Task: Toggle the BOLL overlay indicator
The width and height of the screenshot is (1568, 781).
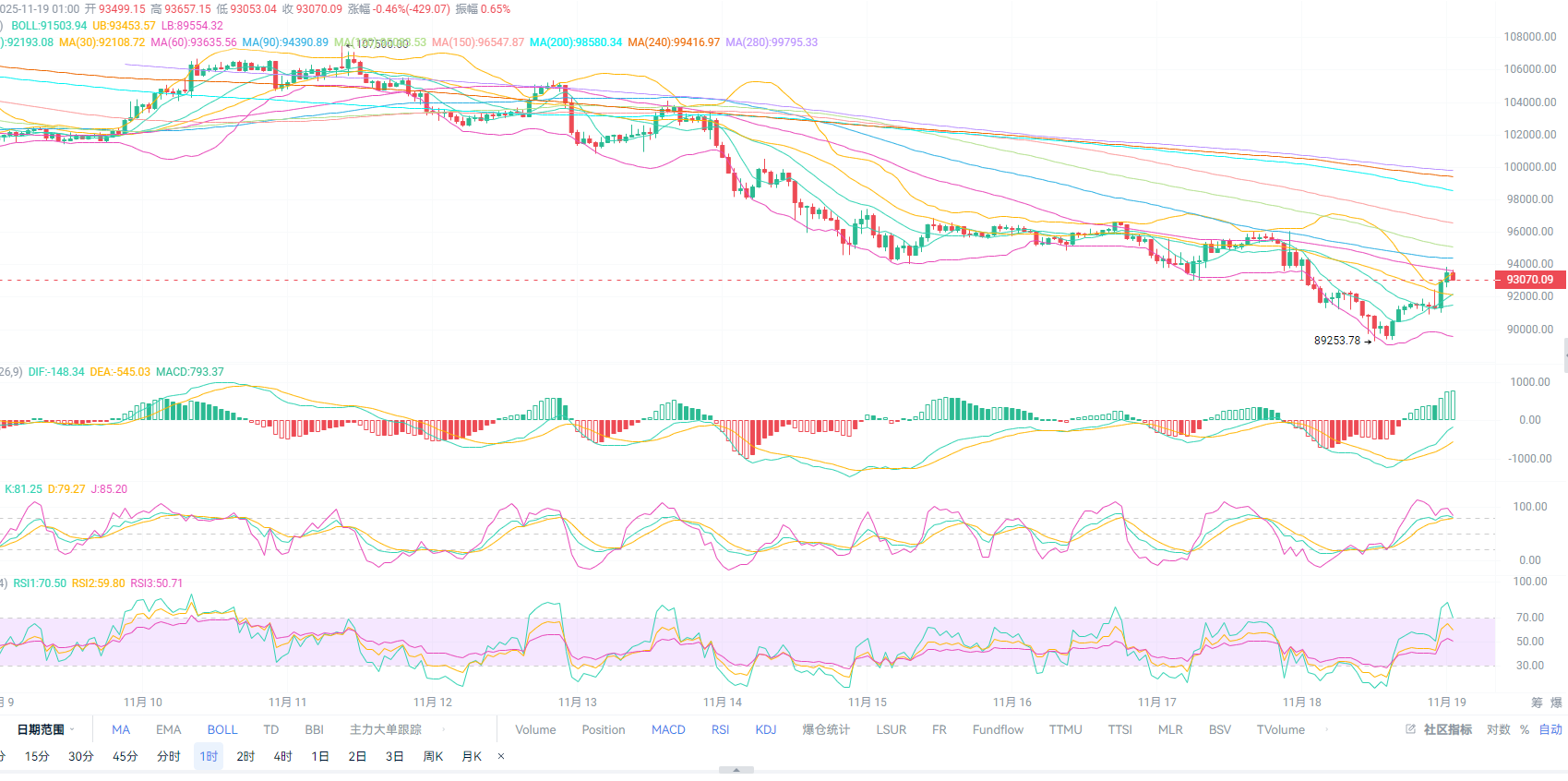Action: (222, 729)
